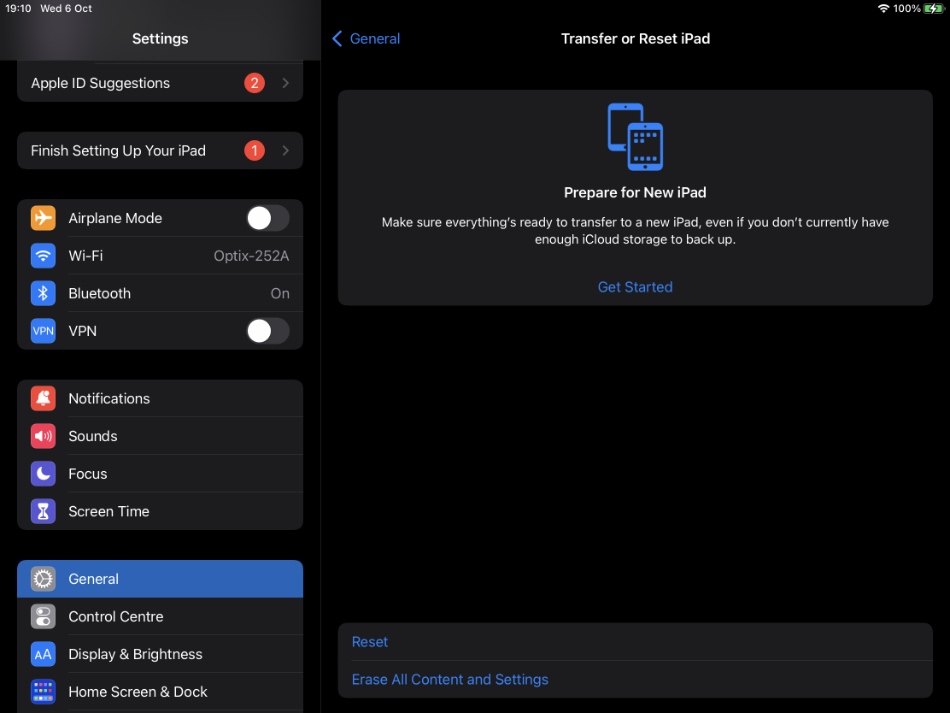Tap the Settings sidebar title

pos(160,39)
